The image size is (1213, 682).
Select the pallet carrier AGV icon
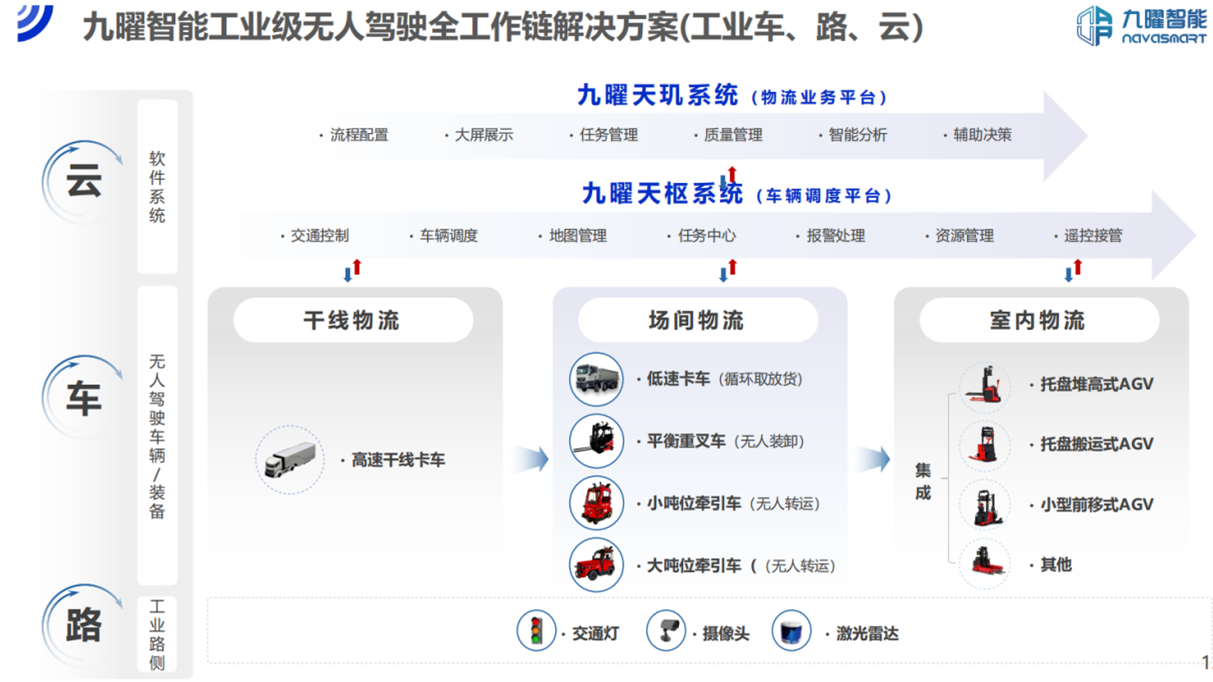click(985, 444)
